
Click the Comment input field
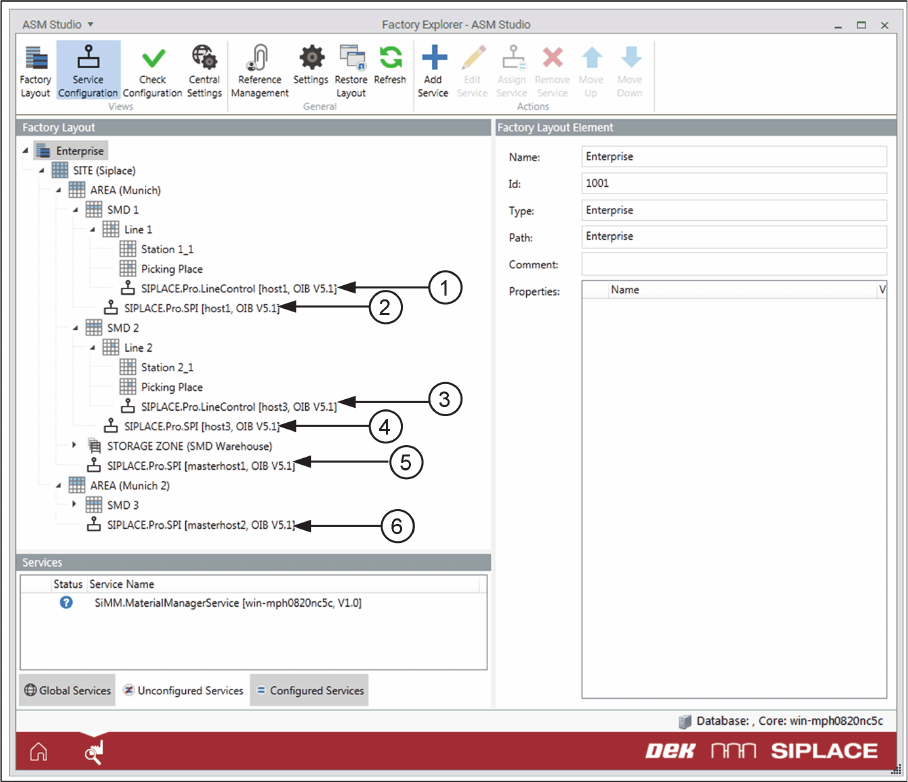click(x=733, y=264)
